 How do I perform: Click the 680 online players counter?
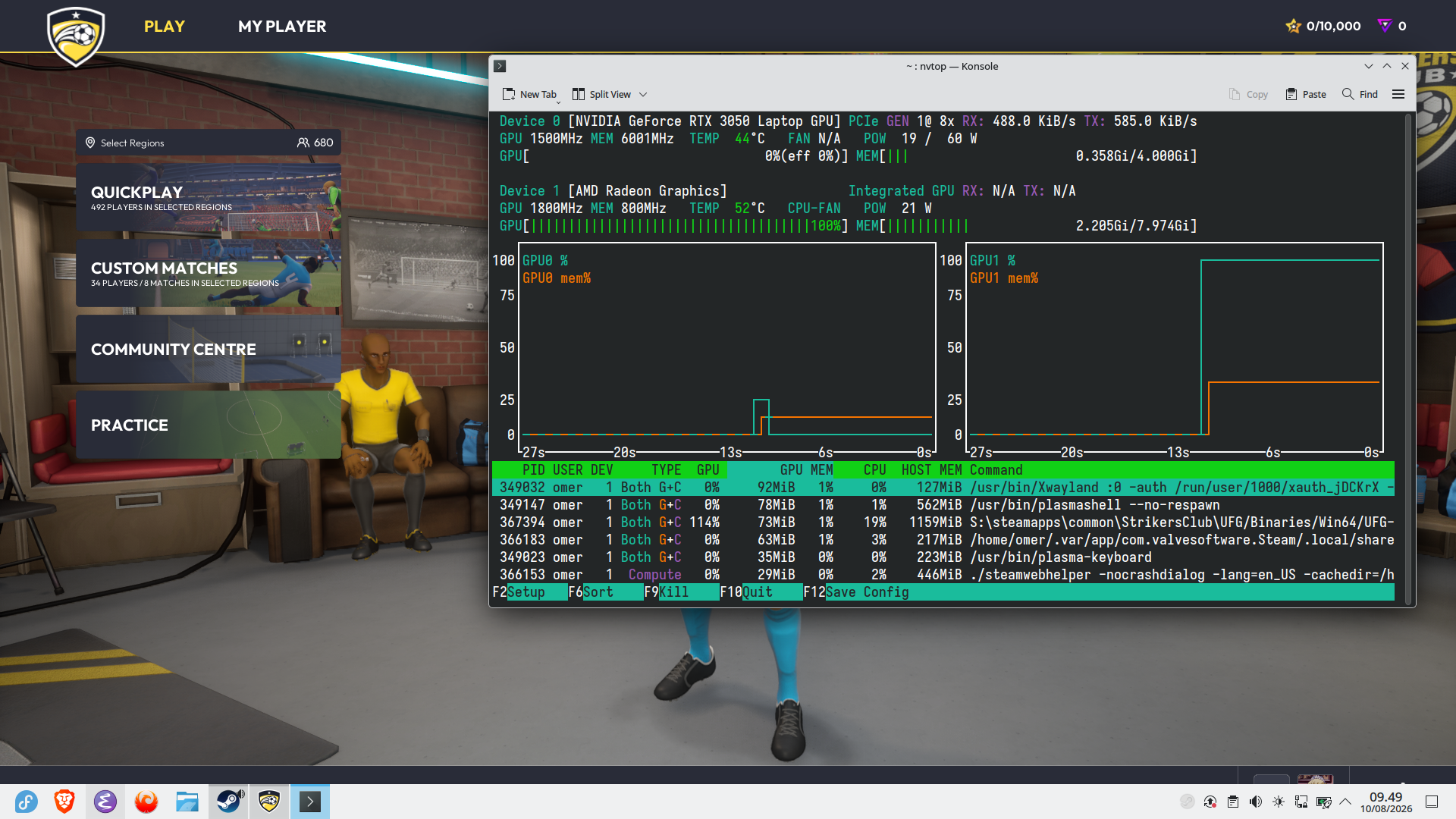tap(315, 143)
